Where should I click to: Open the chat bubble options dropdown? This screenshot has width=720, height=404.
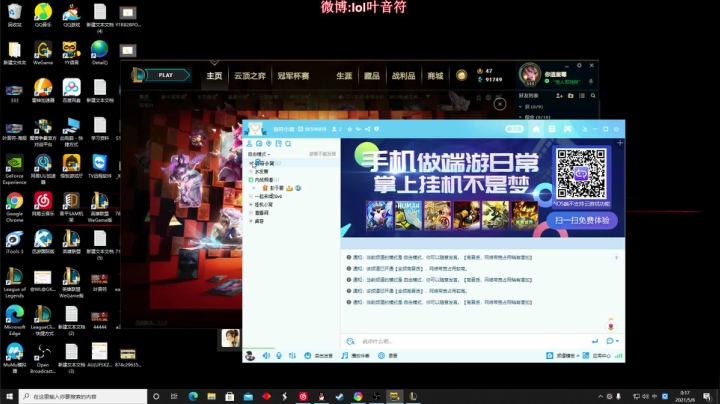613,341
